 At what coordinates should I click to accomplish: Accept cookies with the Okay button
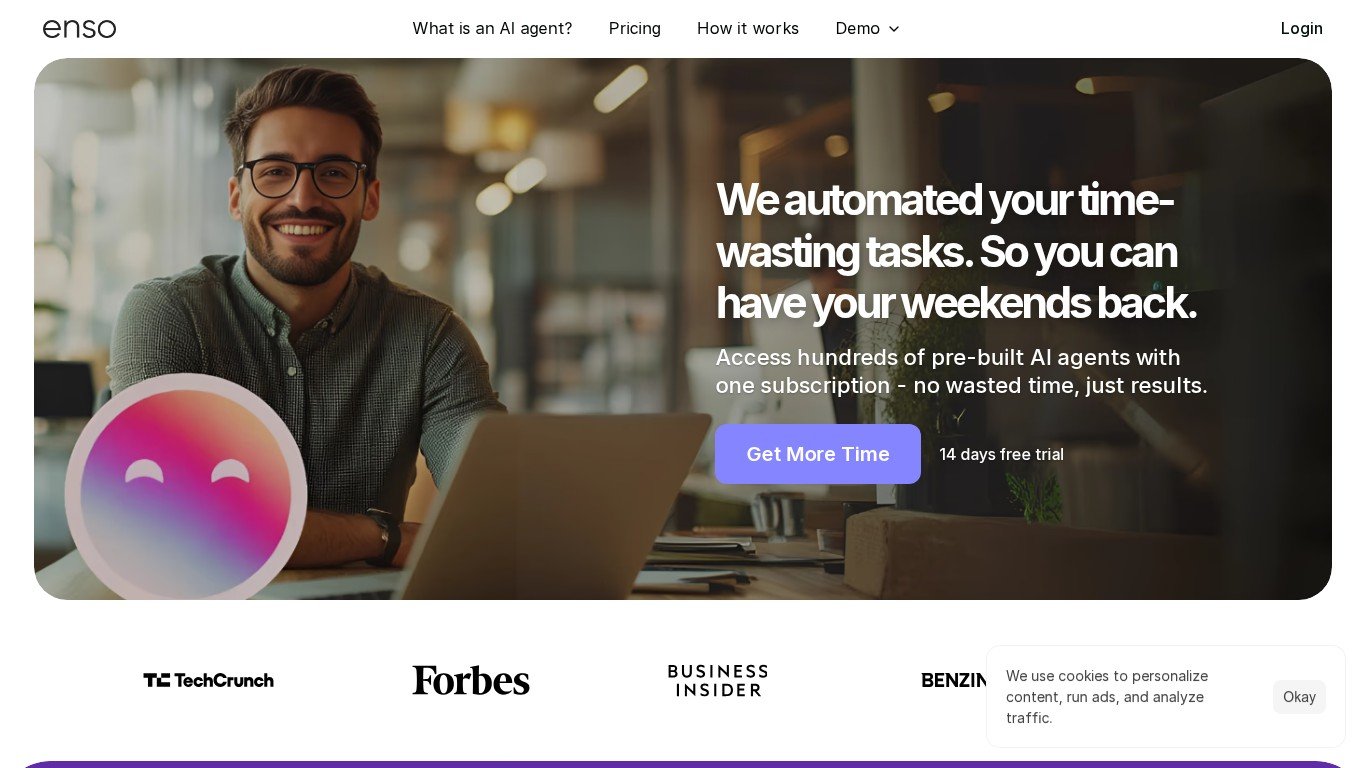point(1299,697)
